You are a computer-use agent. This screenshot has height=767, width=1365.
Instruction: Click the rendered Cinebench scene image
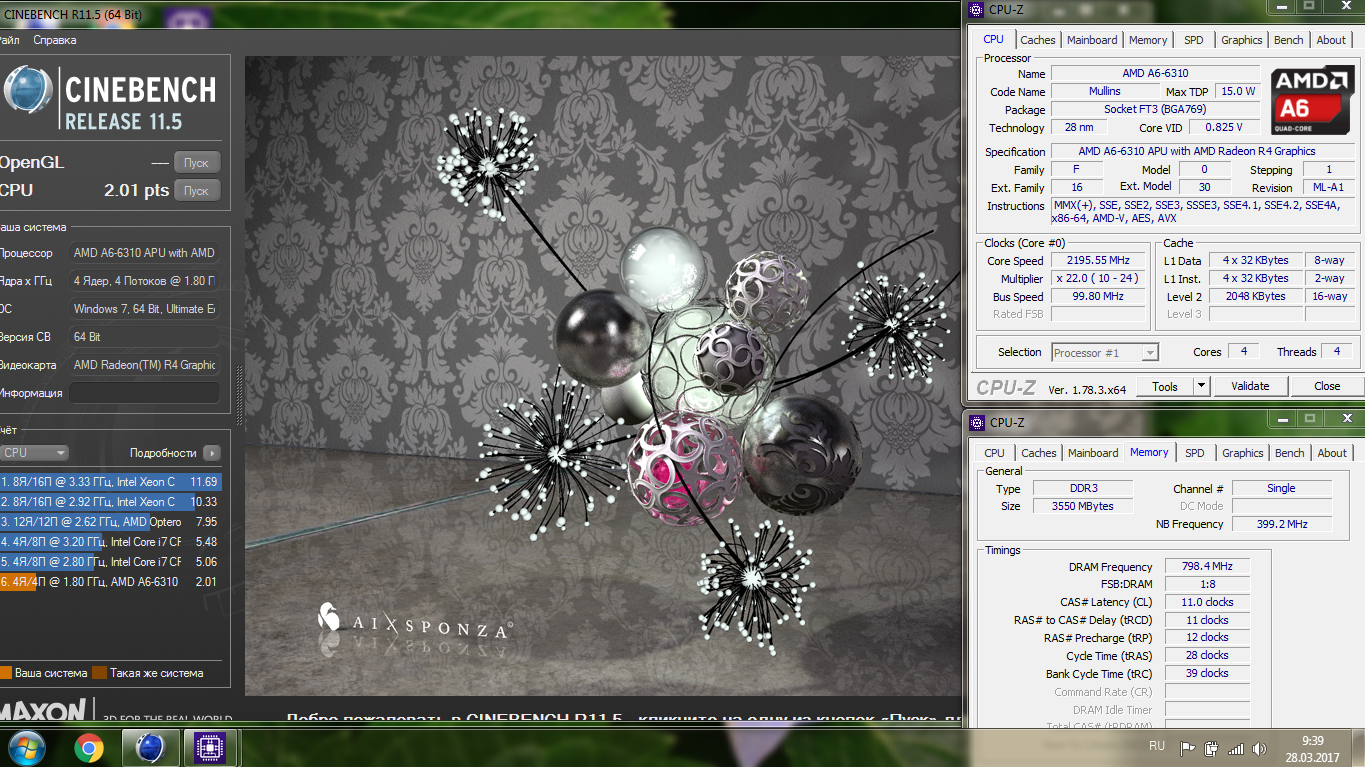click(602, 375)
